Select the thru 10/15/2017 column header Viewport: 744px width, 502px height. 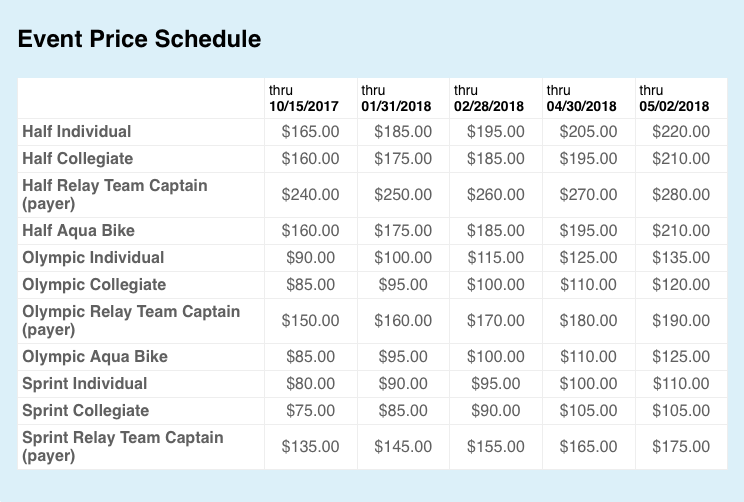click(x=303, y=98)
